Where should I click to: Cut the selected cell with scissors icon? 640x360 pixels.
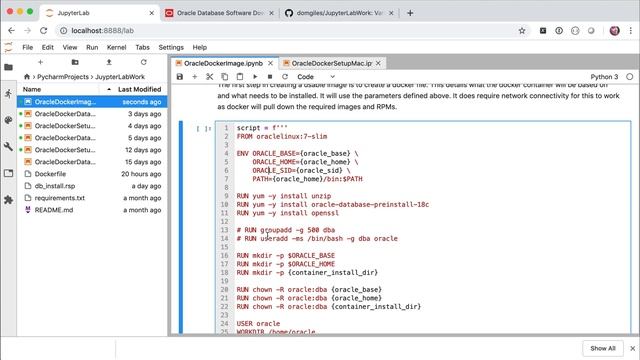(x=210, y=77)
